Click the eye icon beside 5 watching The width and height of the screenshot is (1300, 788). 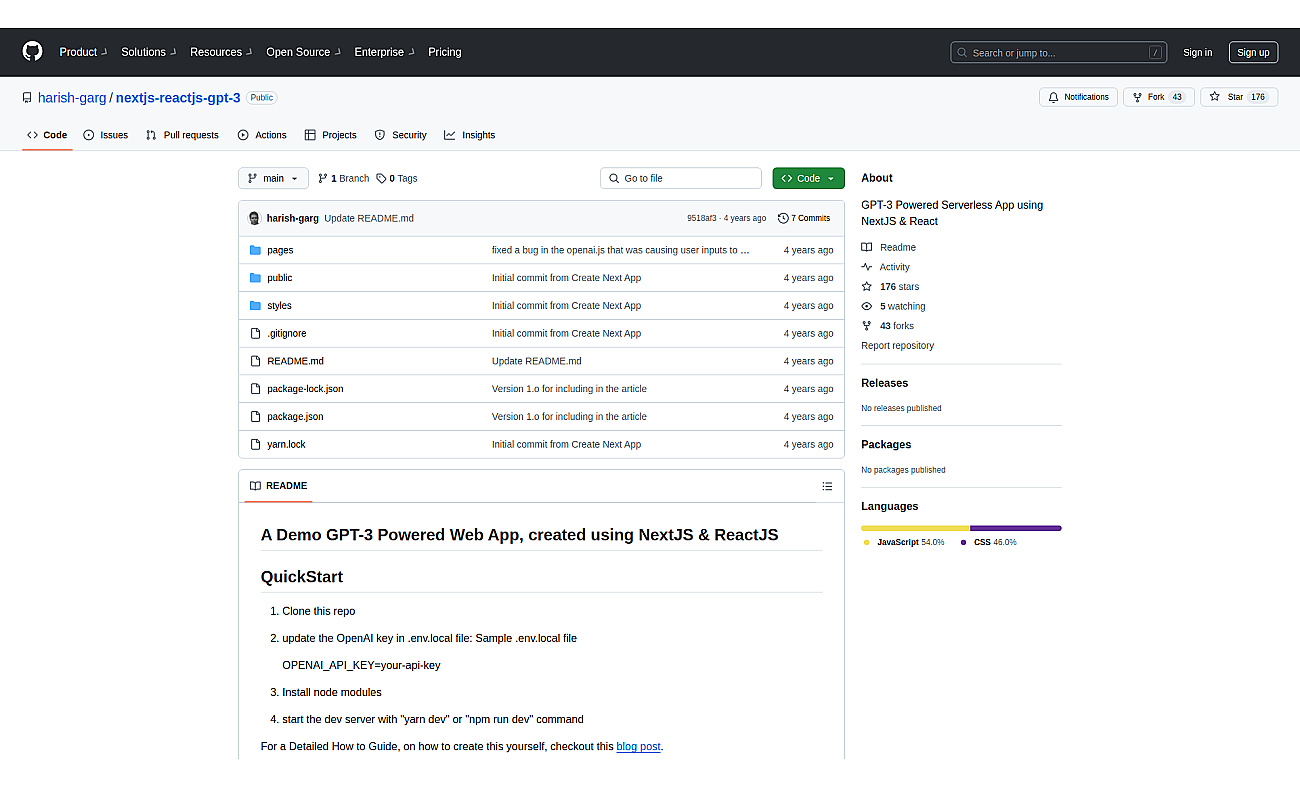click(x=867, y=306)
